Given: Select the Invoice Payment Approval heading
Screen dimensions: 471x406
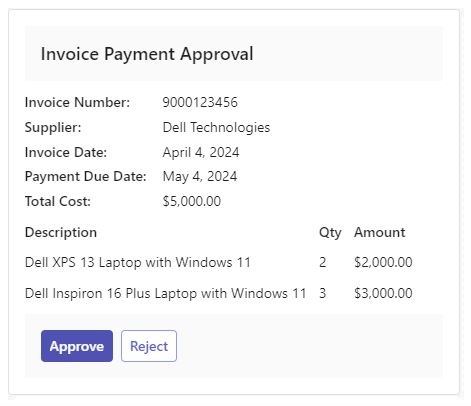Looking at the screenshot, I should click(x=147, y=54).
